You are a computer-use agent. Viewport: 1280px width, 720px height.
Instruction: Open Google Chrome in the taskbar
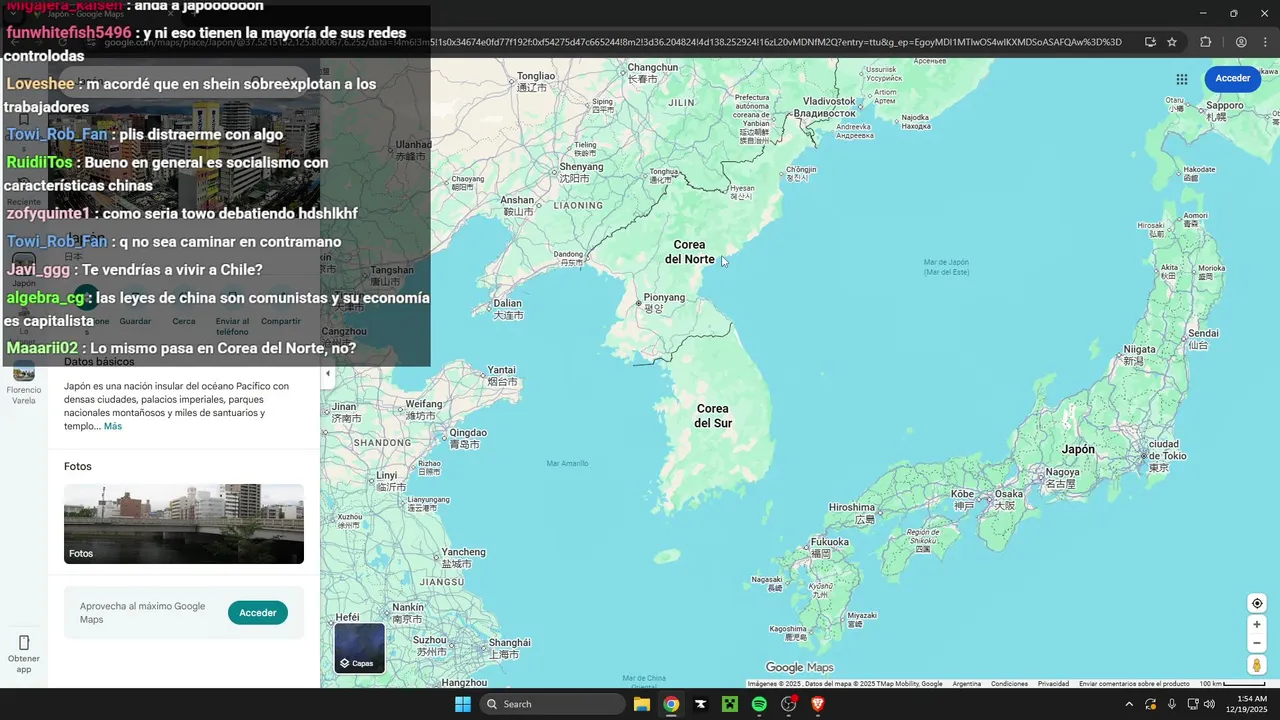pos(671,704)
